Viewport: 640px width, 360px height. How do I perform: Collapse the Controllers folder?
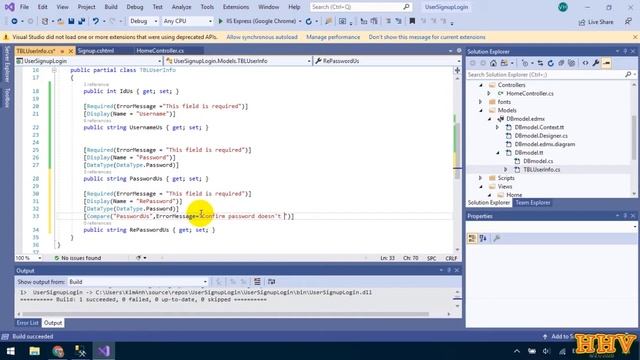(481, 85)
